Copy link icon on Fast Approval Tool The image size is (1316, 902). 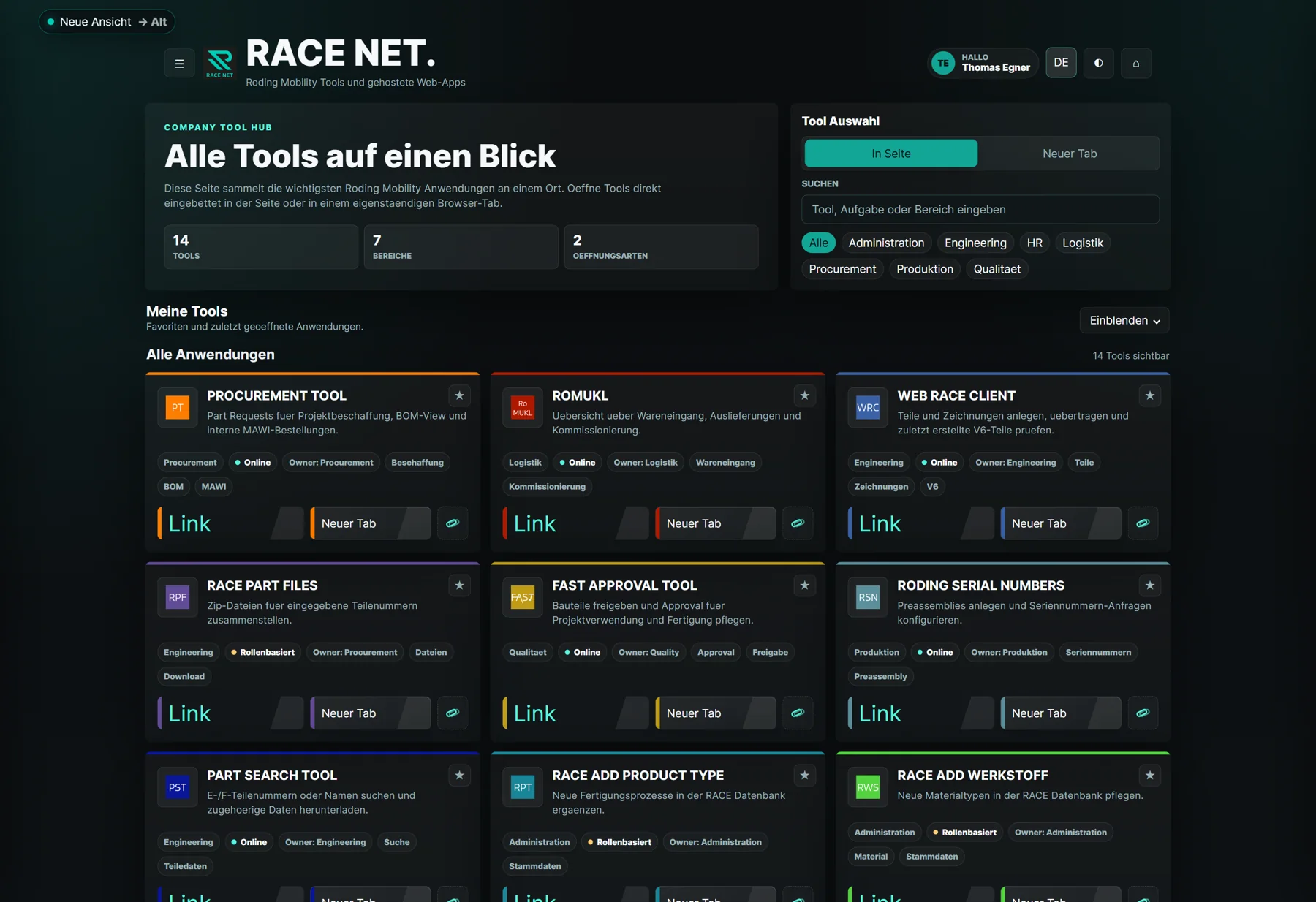798,713
